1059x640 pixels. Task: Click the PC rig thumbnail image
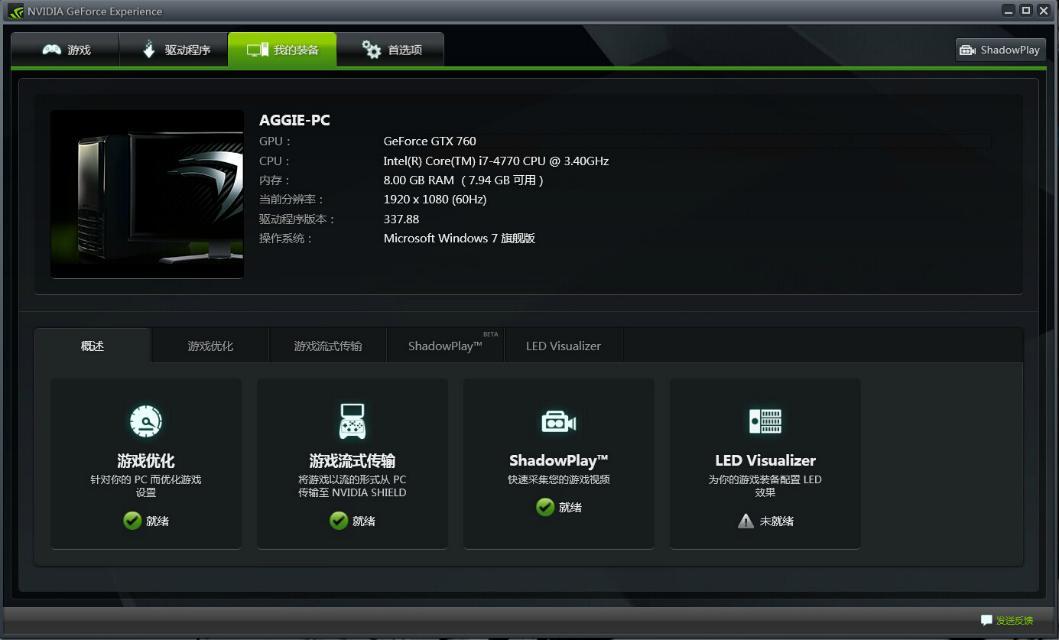147,194
